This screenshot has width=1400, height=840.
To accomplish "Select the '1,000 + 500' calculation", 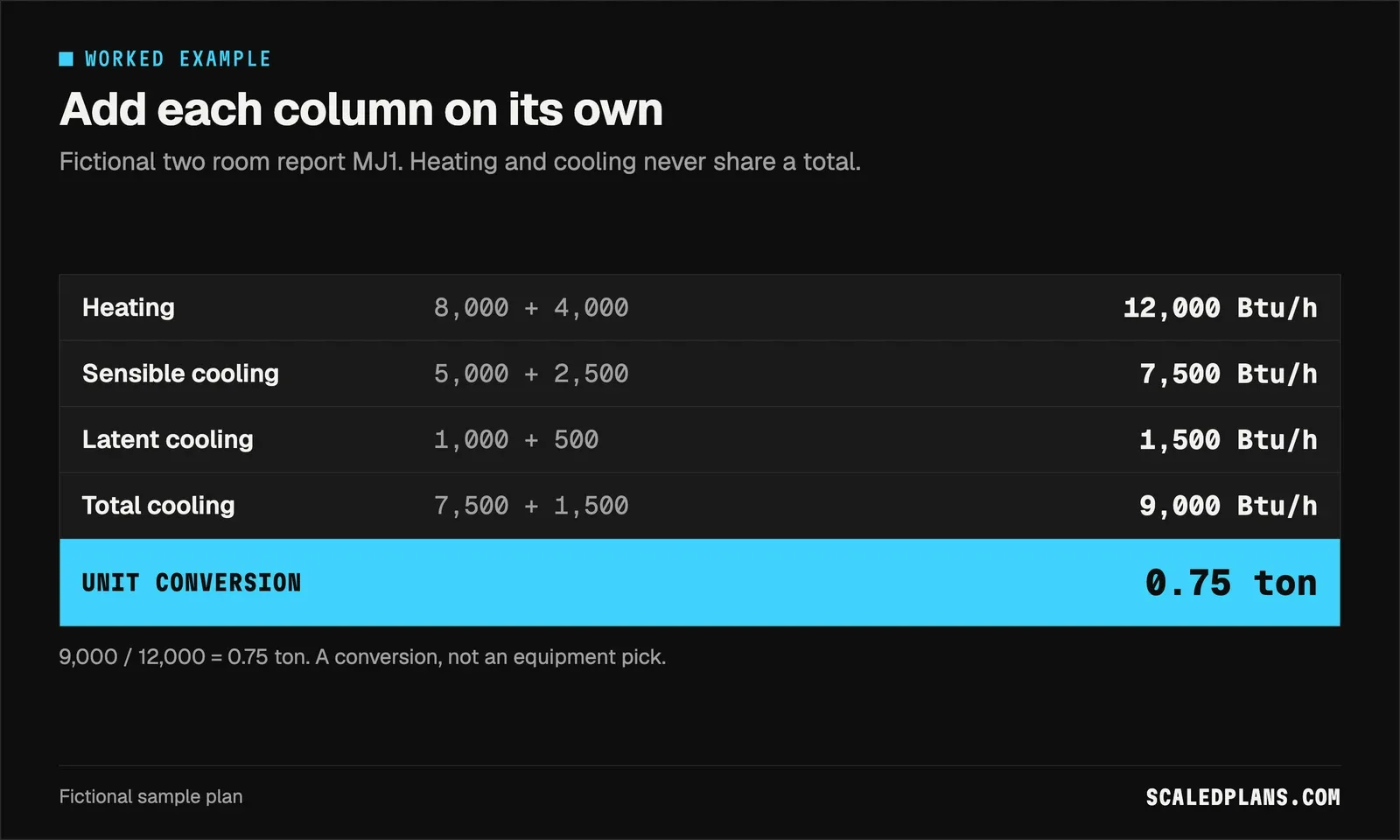I will pyautogui.click(x=516, y=439).
